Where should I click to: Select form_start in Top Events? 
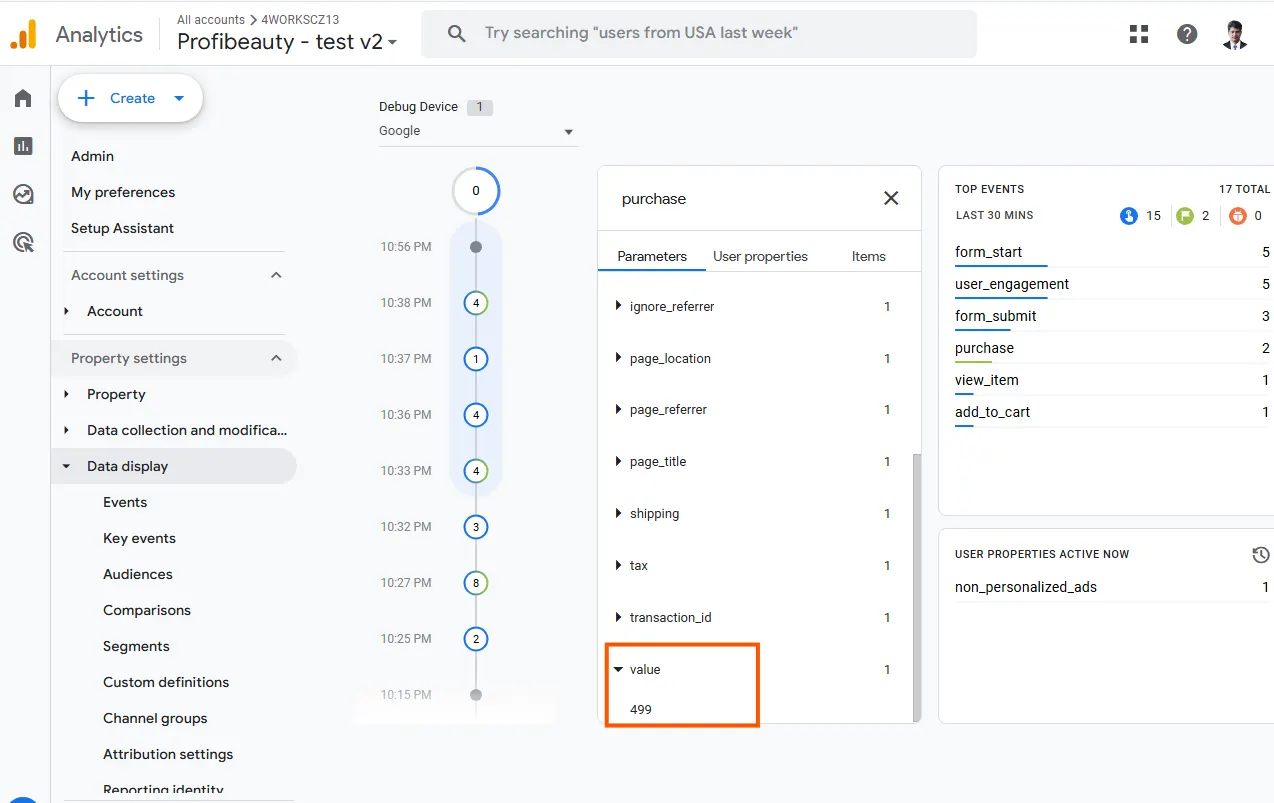coord(988,252)
